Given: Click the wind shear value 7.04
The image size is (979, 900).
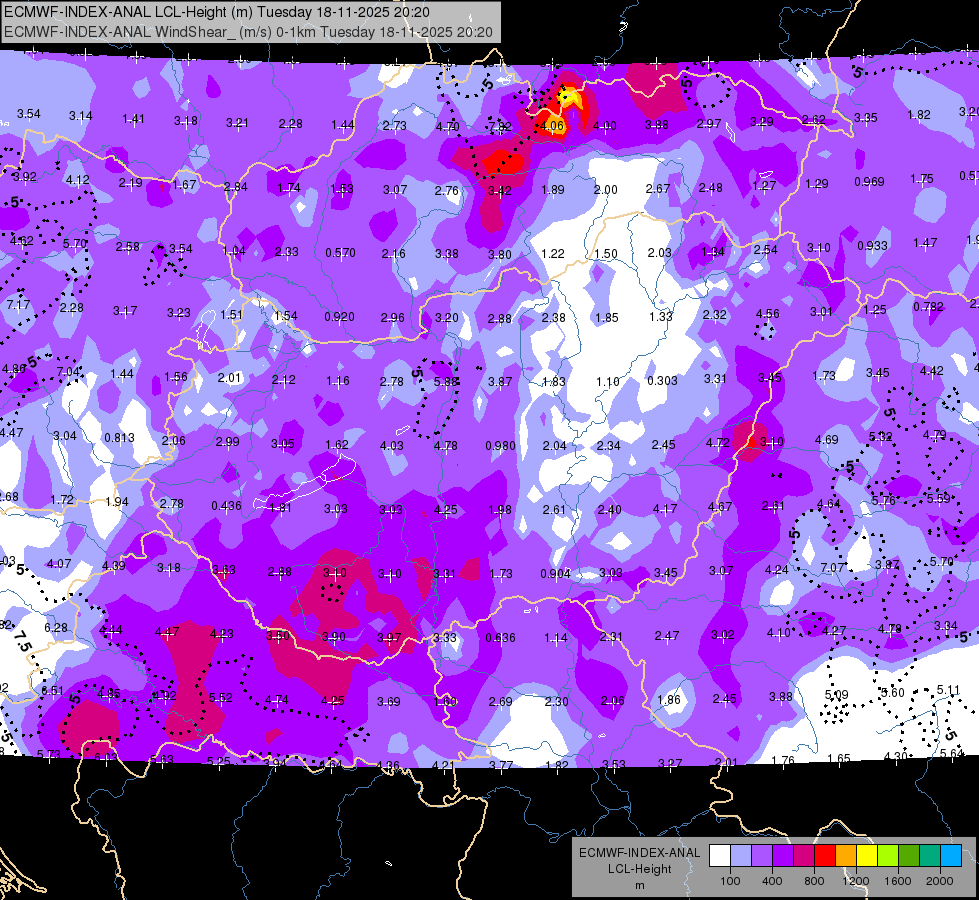Looking at the screenshot, I should click(x=69, y=372).
